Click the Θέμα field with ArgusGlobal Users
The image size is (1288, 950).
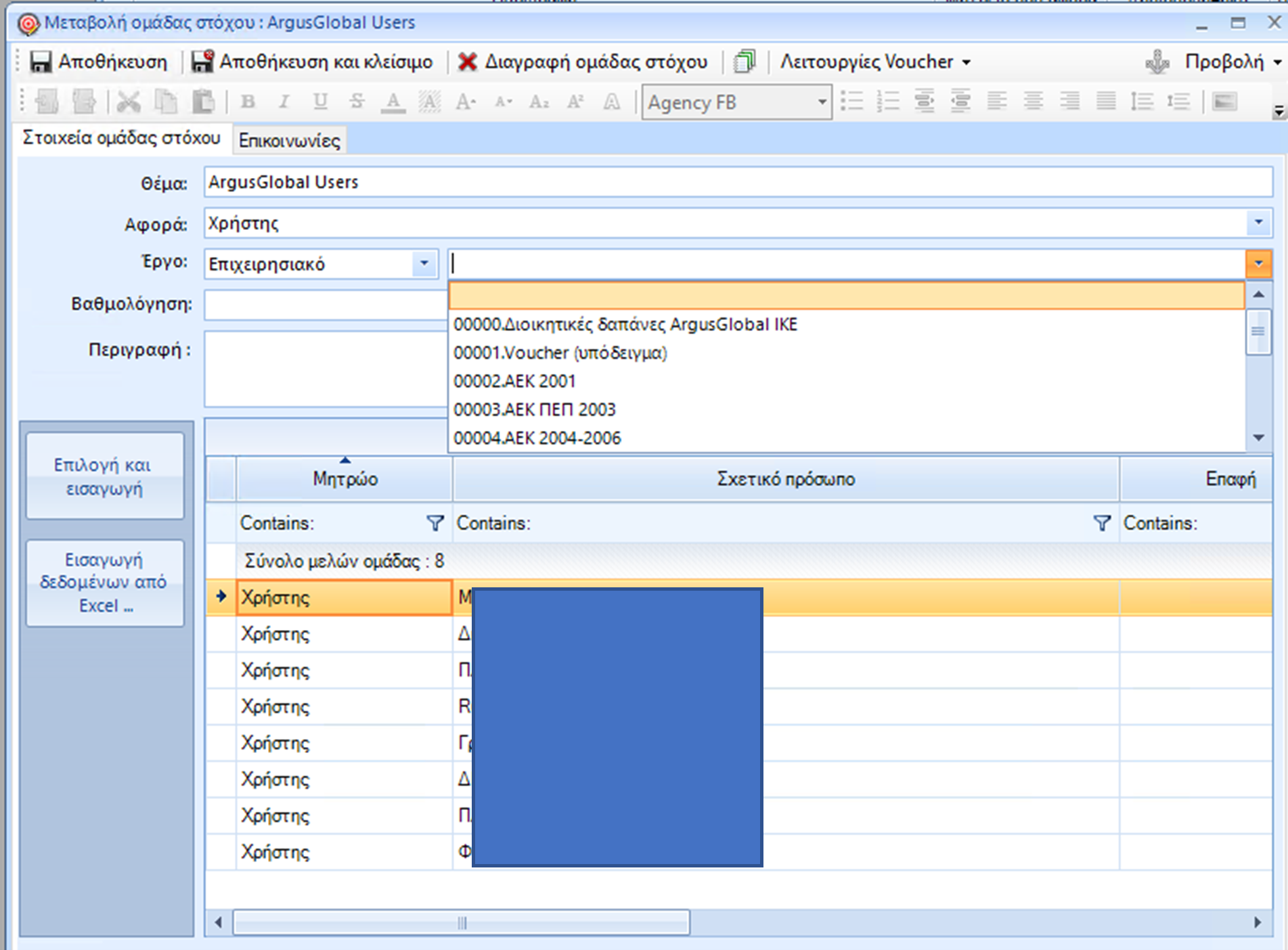[738, 183]
